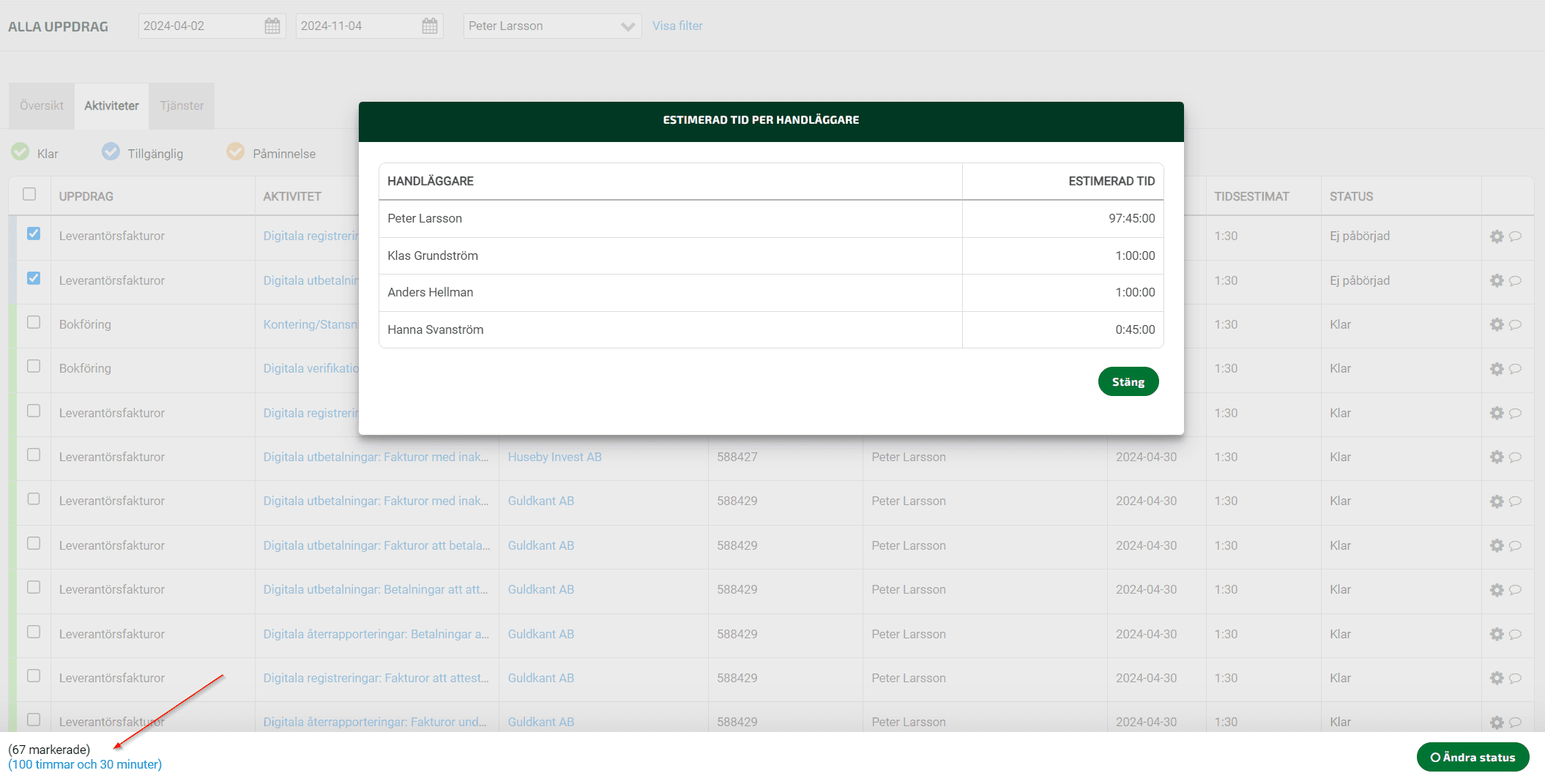Click the 0:45:00 value for Hanna Svanström
The height and width of the screenshot is (784, 1545).
[x=1135, y=330]
